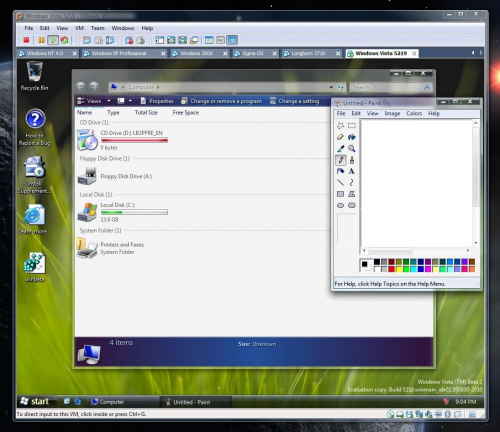
Task: Pick the bright blue color swatch in Paint
Action: click(421, 269)
